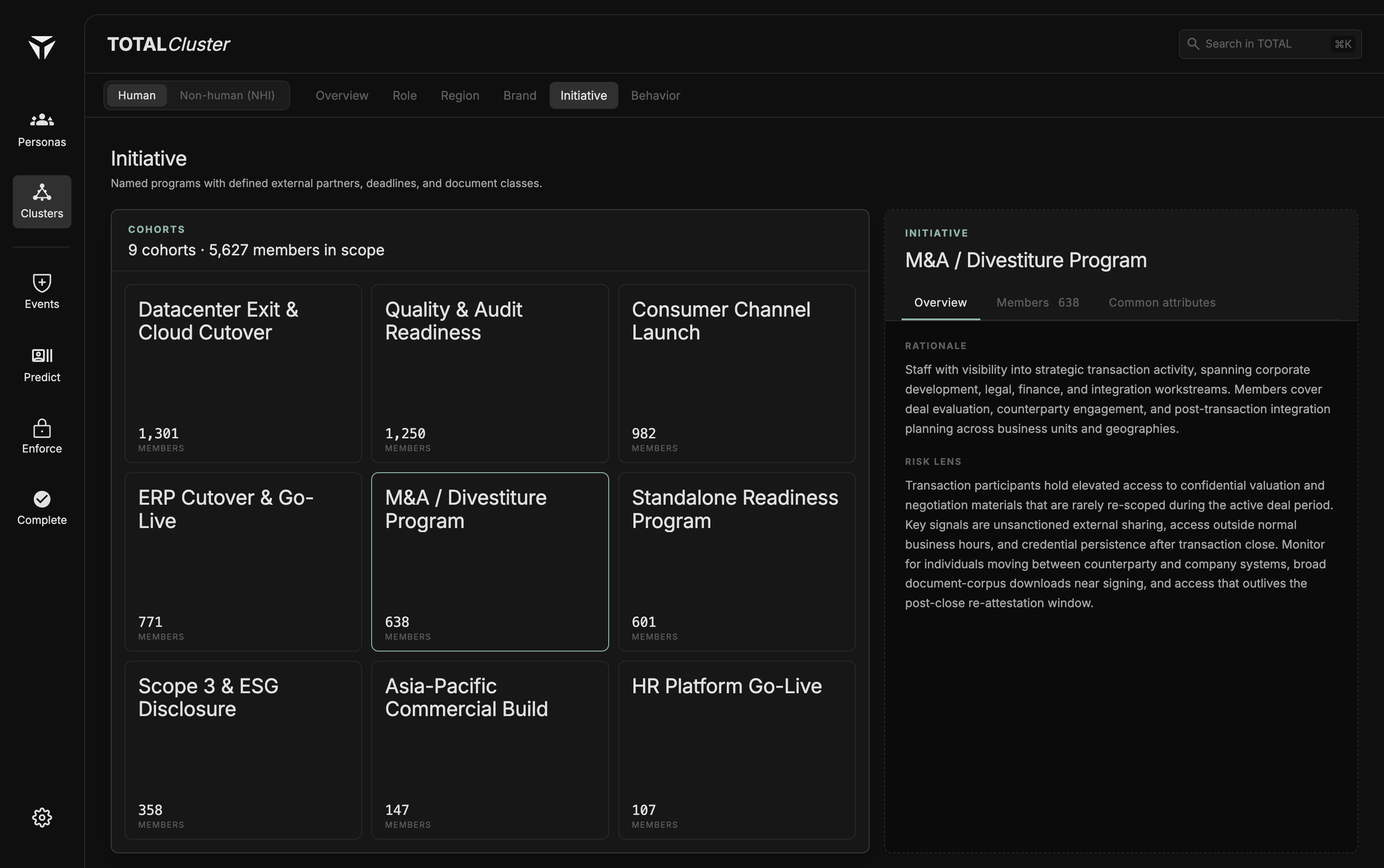
Task: Switch to the Behavior tab
Action: (x=655, y=95)
